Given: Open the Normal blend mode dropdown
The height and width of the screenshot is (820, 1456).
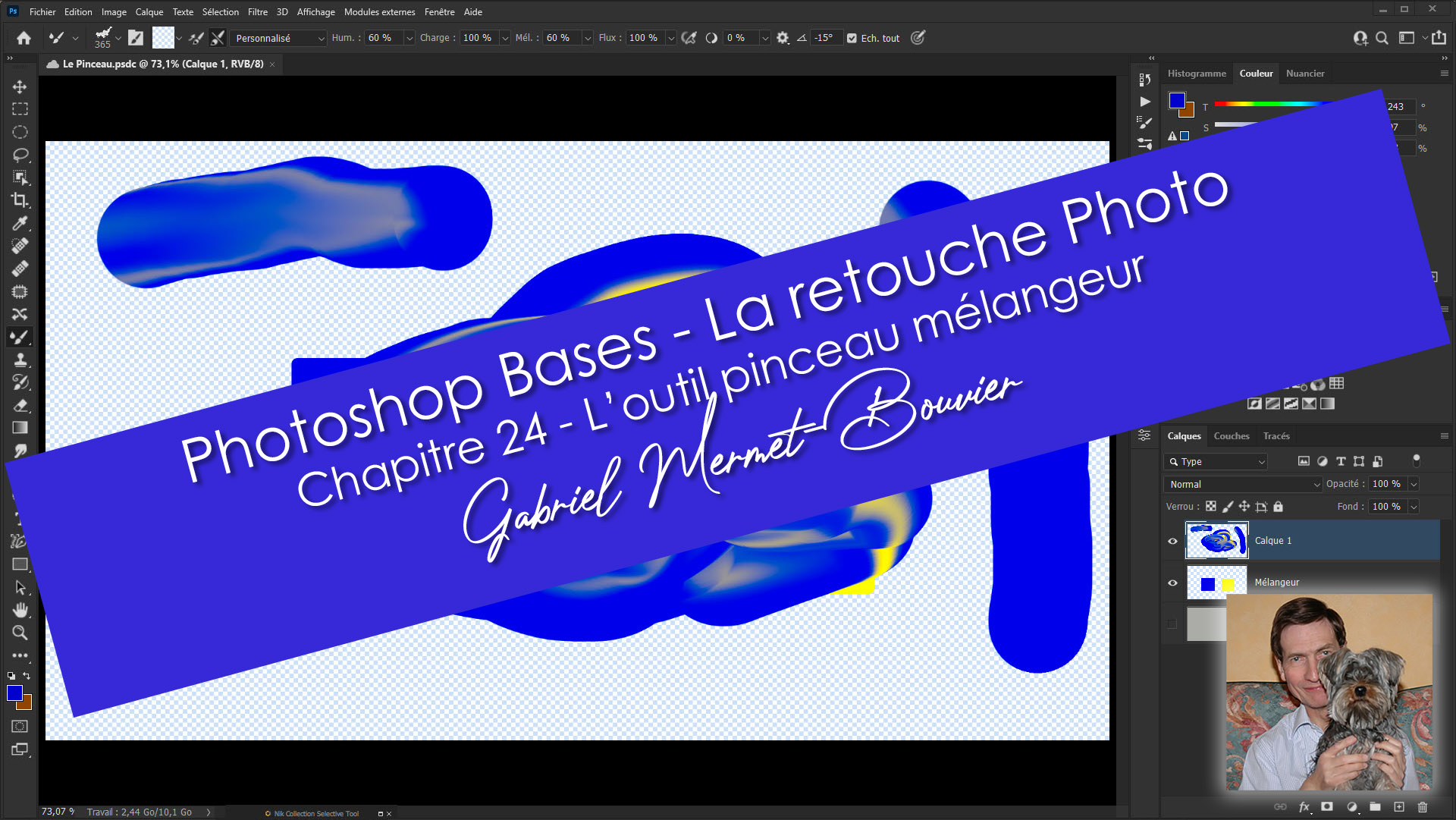Looking at the screenshot, I should (1243, 484).
